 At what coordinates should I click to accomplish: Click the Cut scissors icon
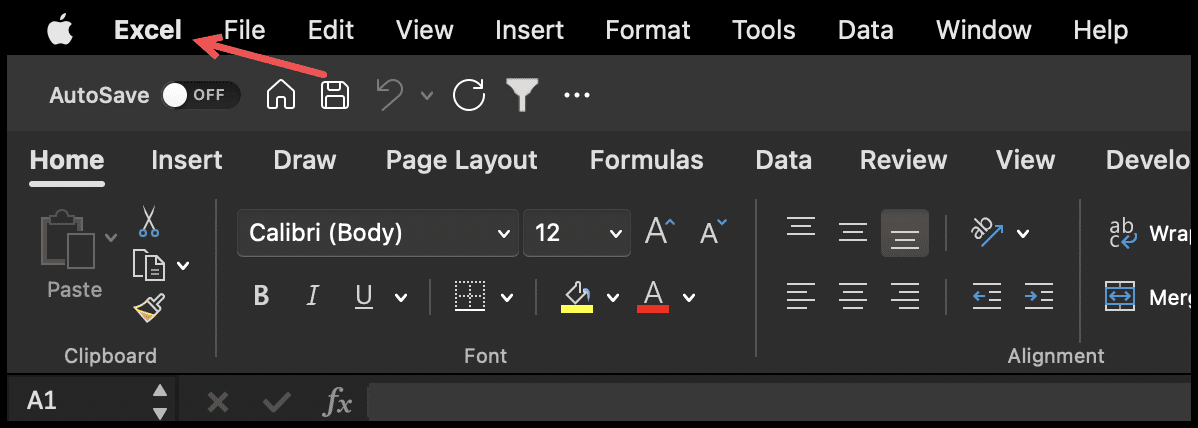coord(148,221)
